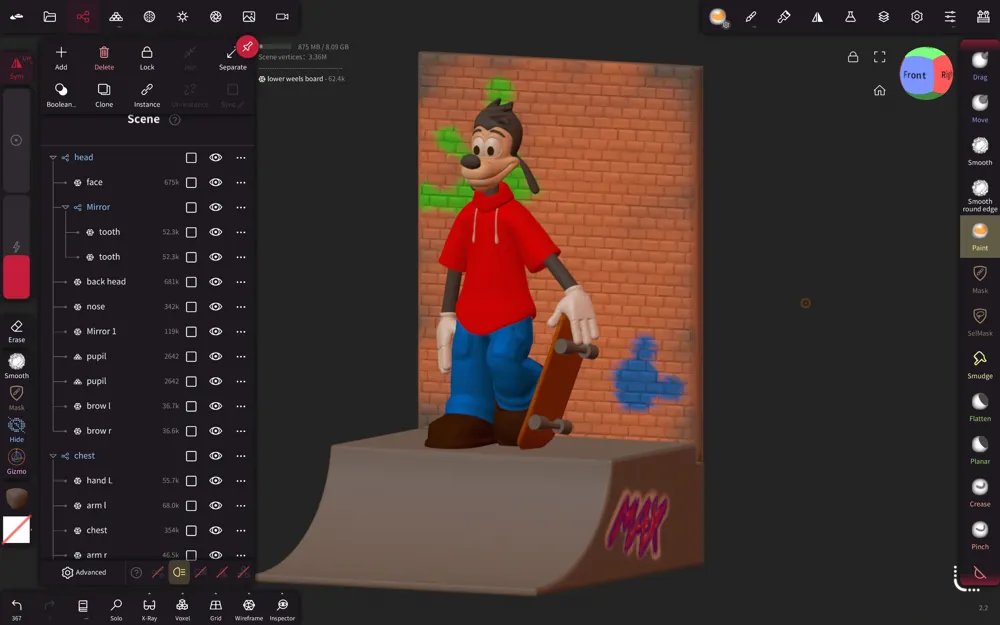Select the Paint tool
Image resolution: width=1000 pixels, height=625 pixels.
tap(980, 237)
